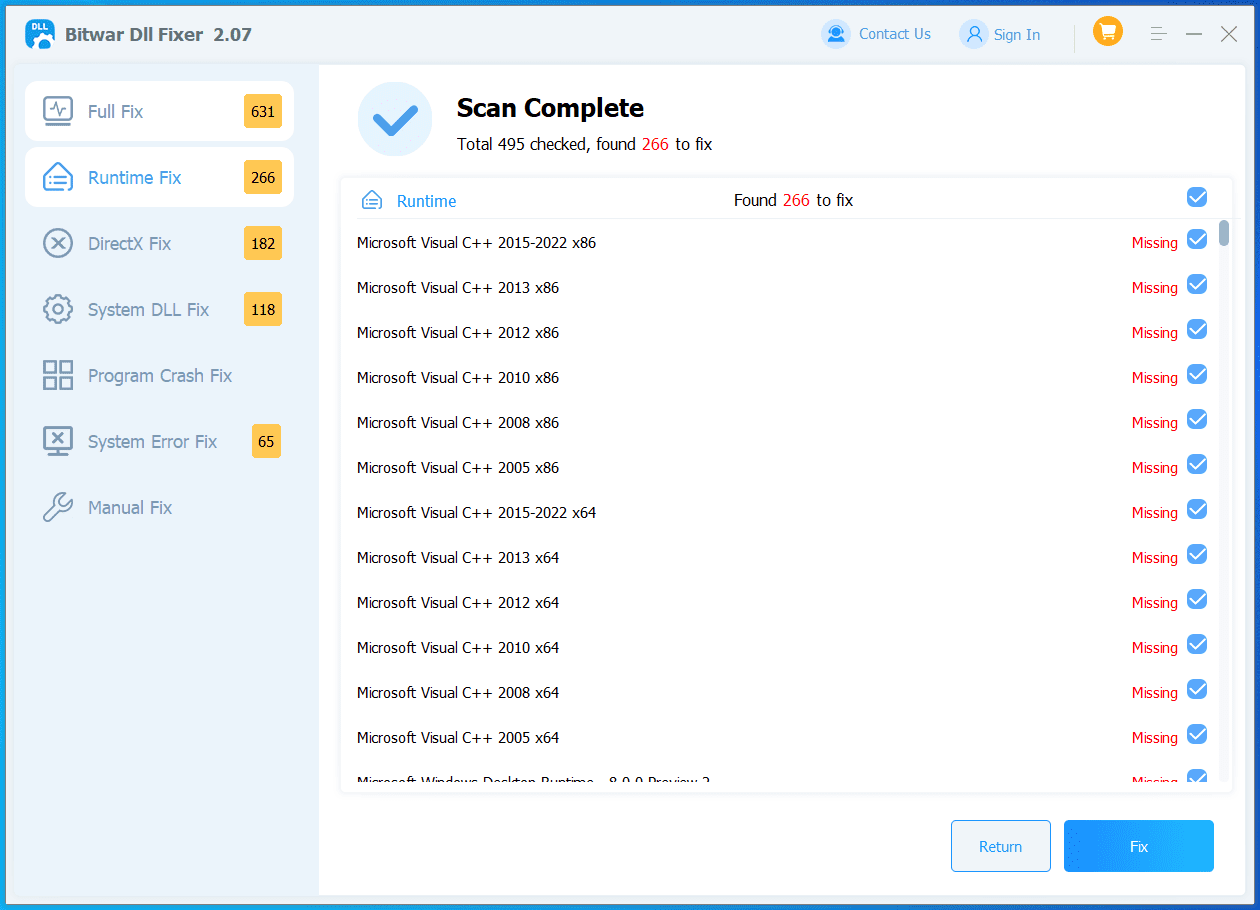Uncheck Microsoft Visual C++ 2008 x86 checkbox
This screenshot has height=910, width=1260.
click(1197, 419)
